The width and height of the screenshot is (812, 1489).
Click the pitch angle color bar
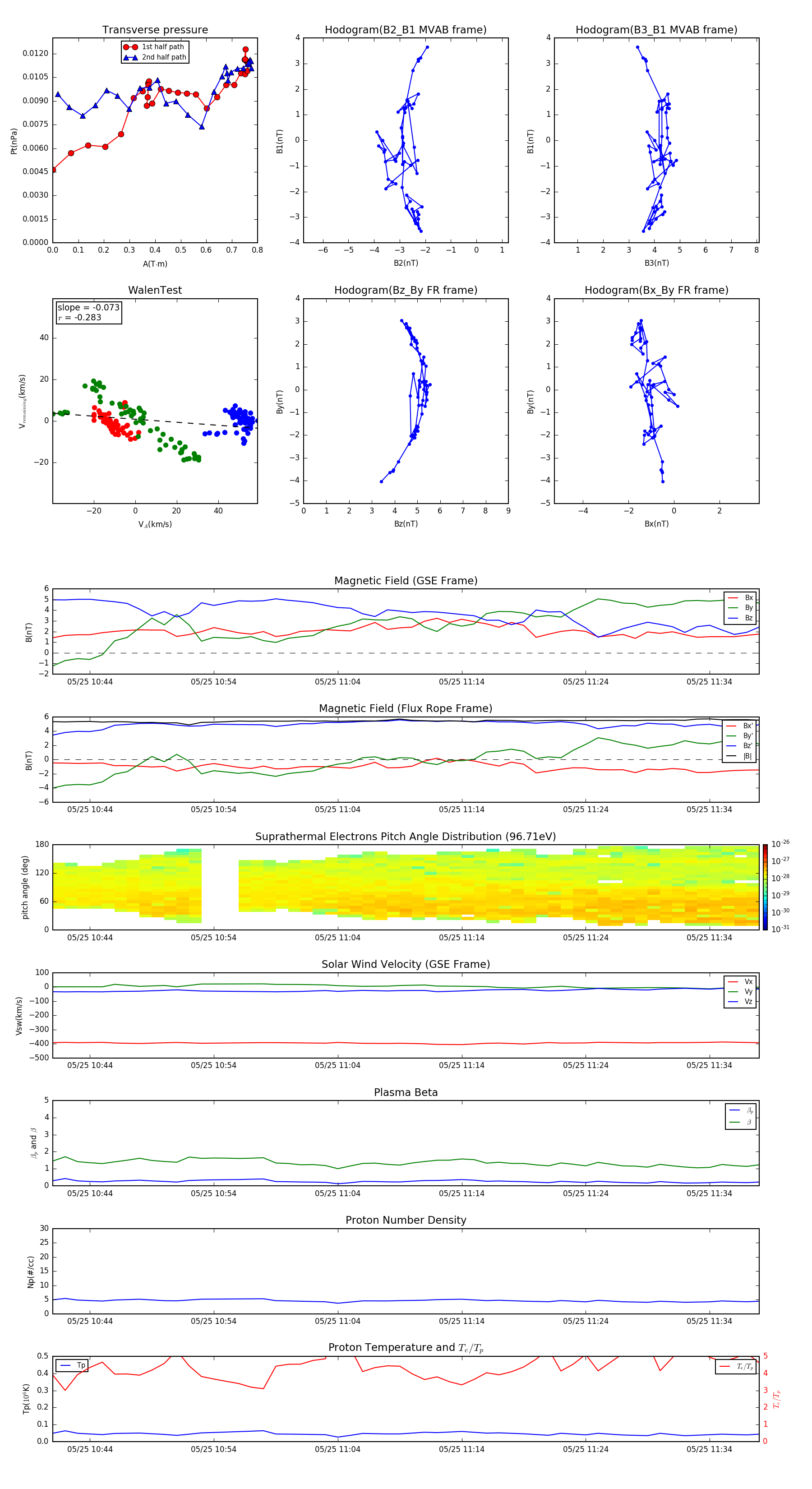(x=765, y=887)
